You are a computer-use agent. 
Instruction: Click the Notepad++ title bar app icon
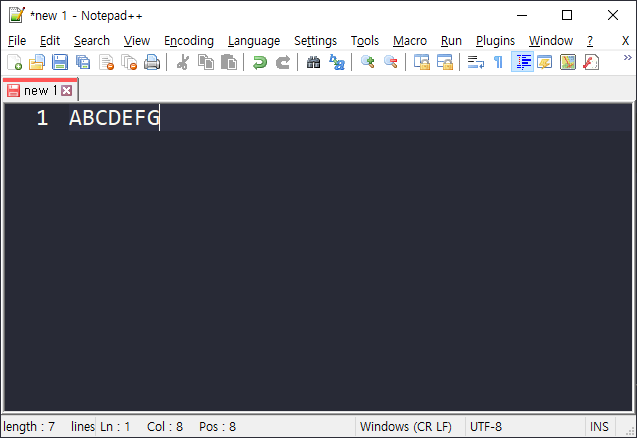pos(17,15)
